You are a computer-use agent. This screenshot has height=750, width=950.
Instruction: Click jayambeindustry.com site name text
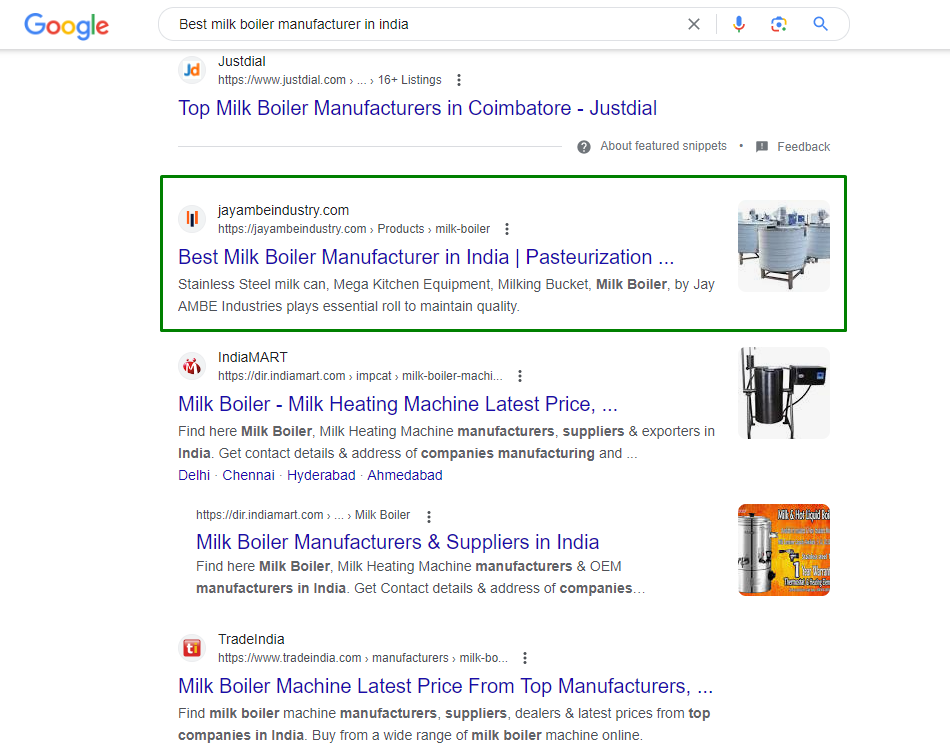click(284, 210)
